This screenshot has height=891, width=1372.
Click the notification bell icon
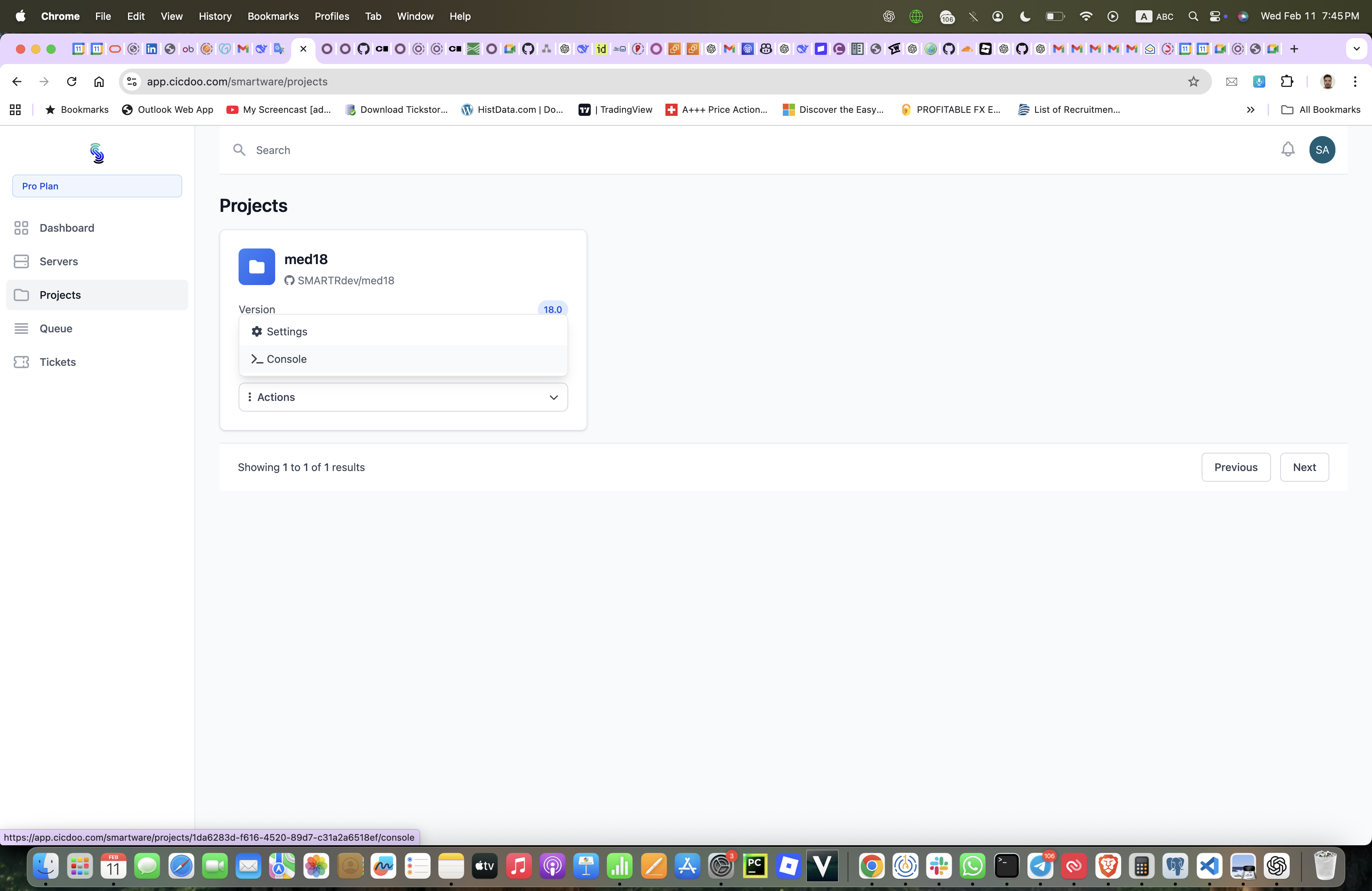click(1287, 150)
